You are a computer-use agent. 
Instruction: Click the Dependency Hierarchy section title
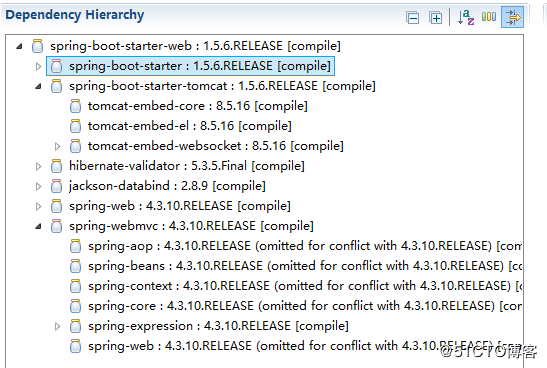[x=75, y=15]
